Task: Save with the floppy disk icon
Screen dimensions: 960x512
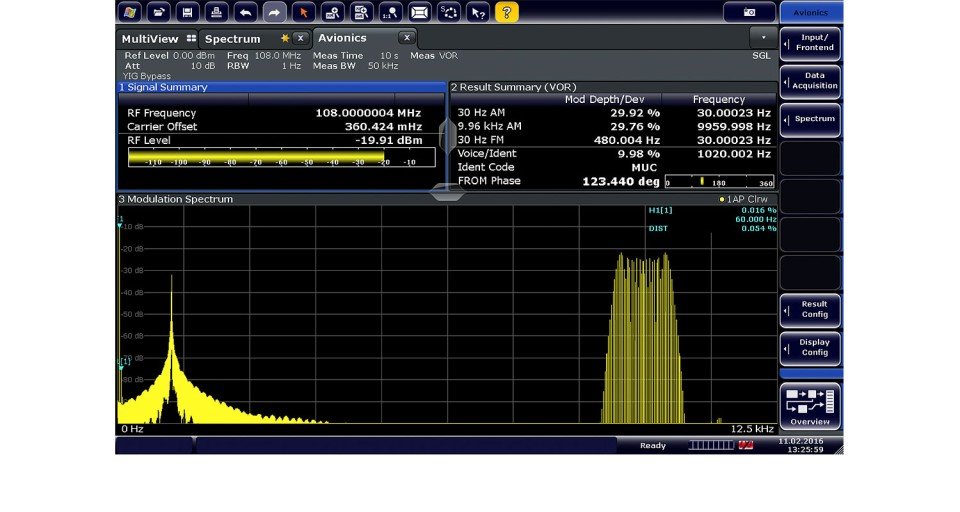Action: (187, 12)
